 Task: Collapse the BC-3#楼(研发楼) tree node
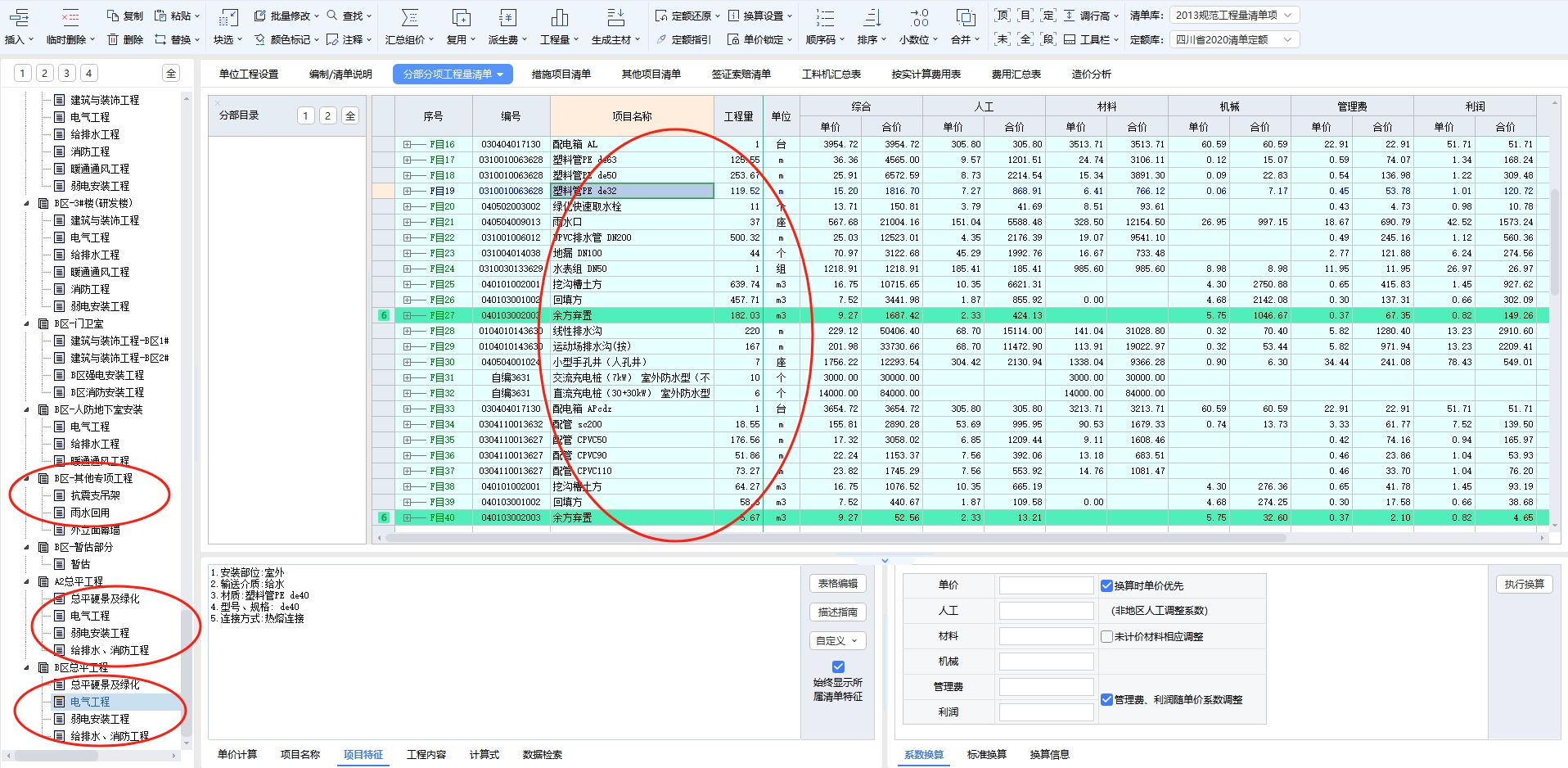pyautogui.click(x=26, y=203)
